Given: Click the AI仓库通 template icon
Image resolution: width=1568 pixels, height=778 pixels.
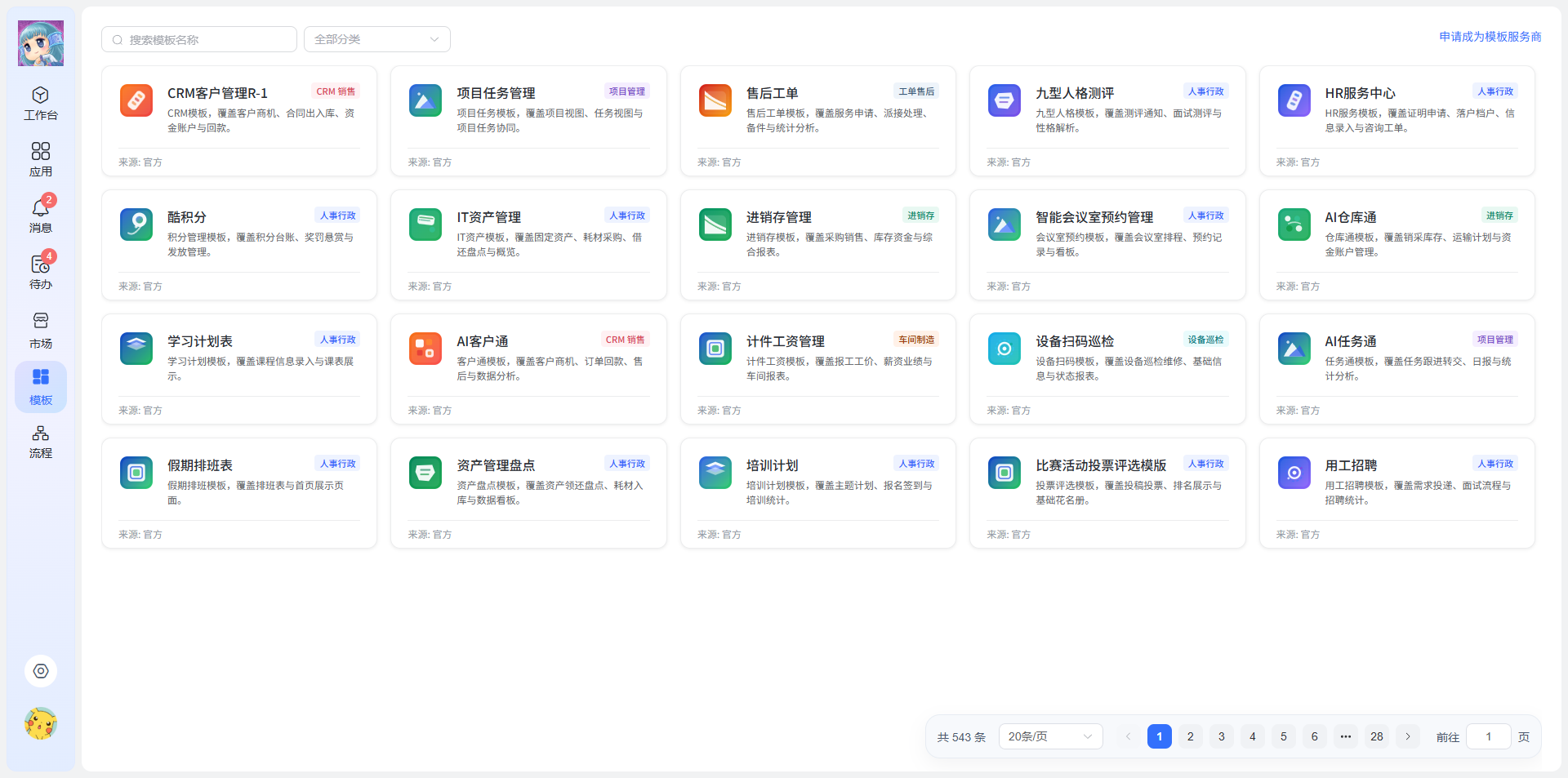Looking at the screenshot, I should click(x=1294, y=225).
